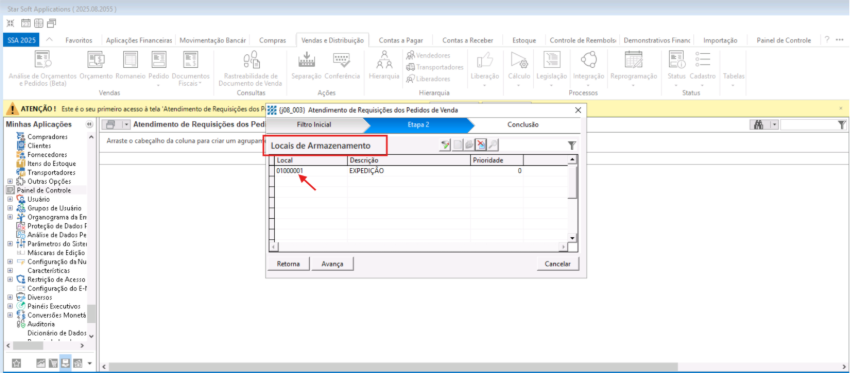Click the Conferência action icon
Screen dimensions: 850x373
[342, 65]
